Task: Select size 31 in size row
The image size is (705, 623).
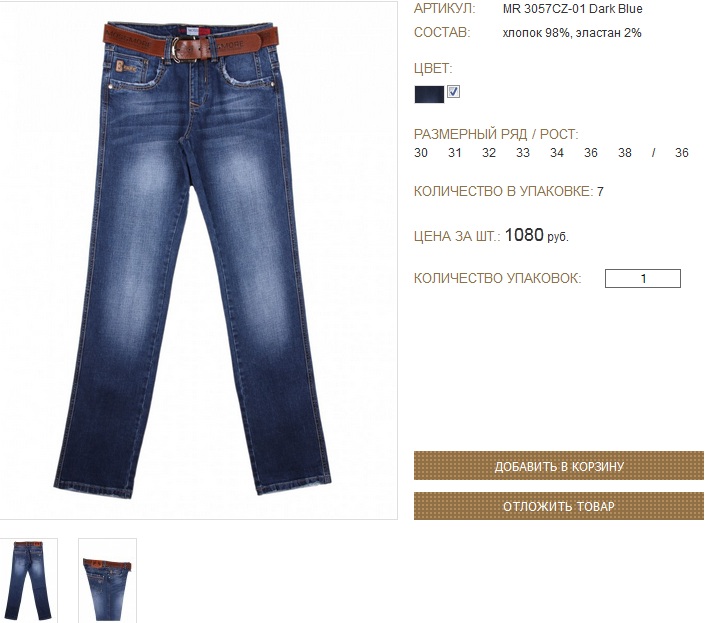Action: coord(455,153)
